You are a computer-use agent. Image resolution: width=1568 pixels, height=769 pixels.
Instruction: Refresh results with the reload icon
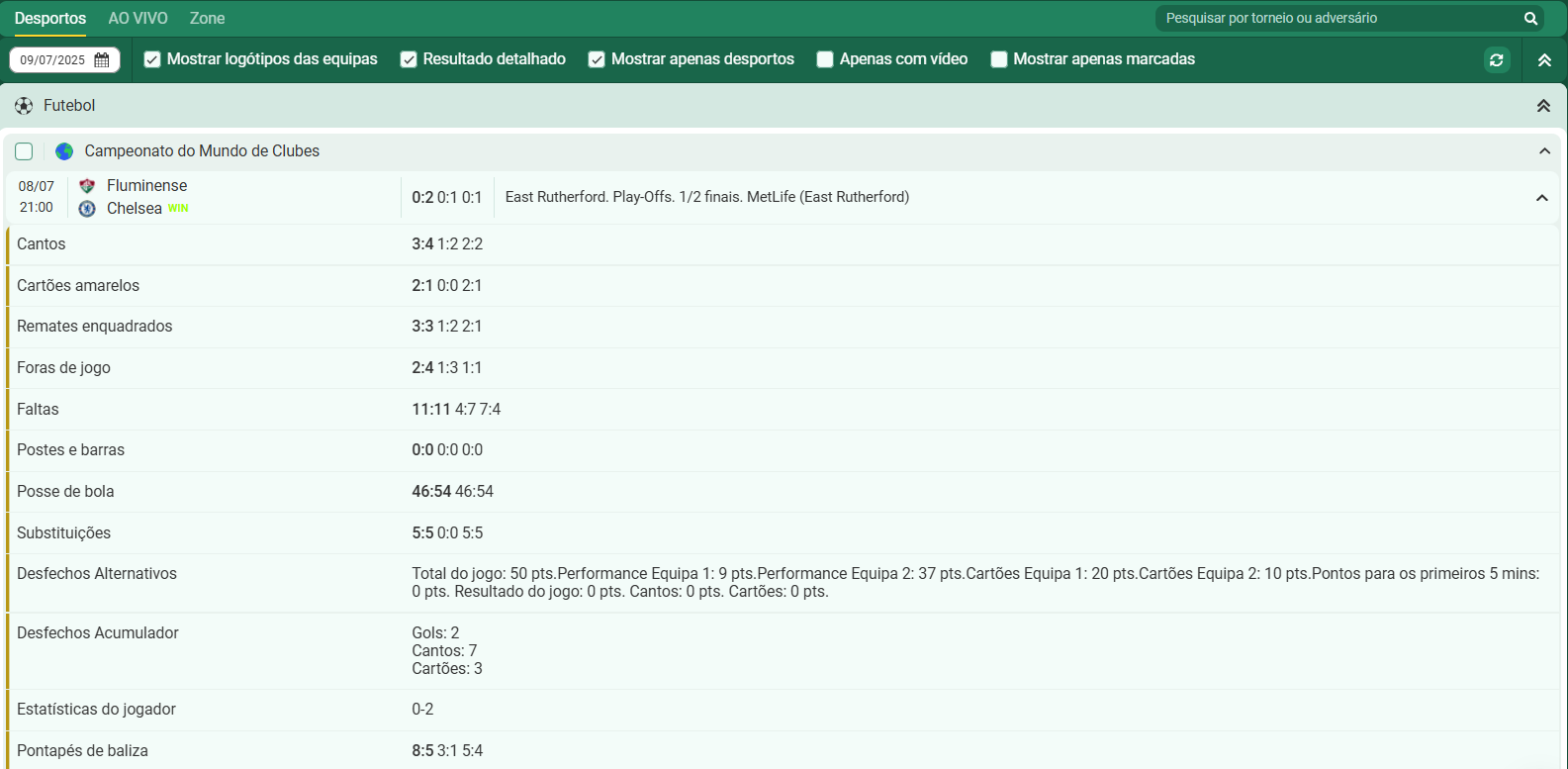pyautogui.click(x=1497, y=60)
